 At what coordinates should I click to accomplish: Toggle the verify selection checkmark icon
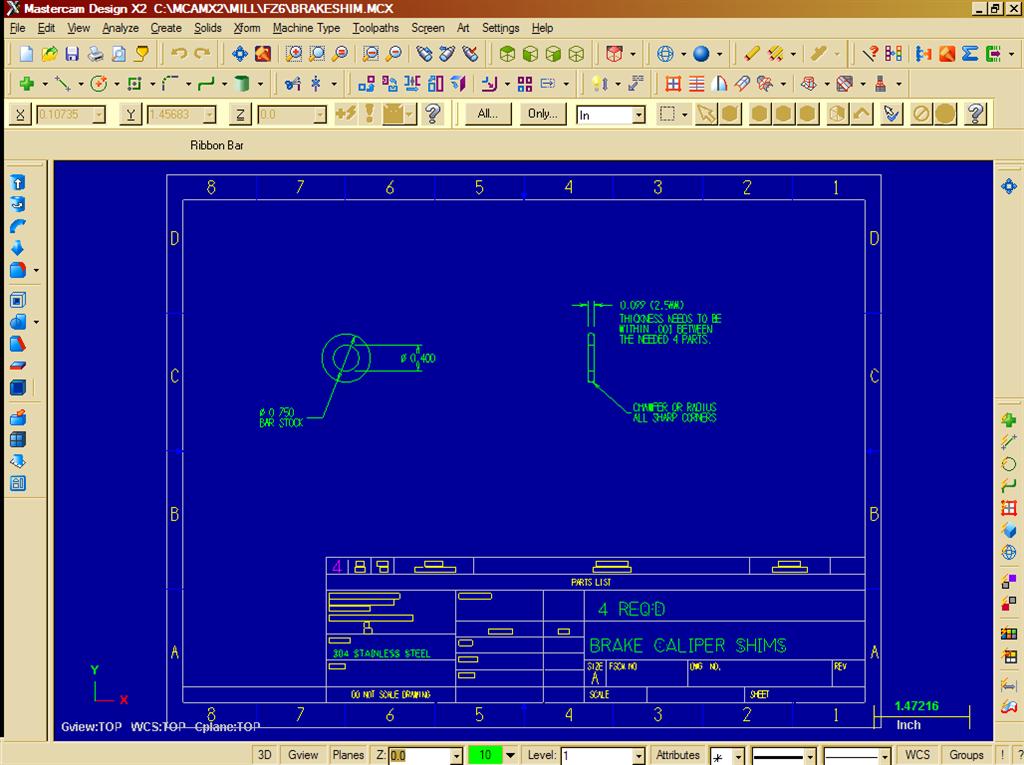click(891, 114)
